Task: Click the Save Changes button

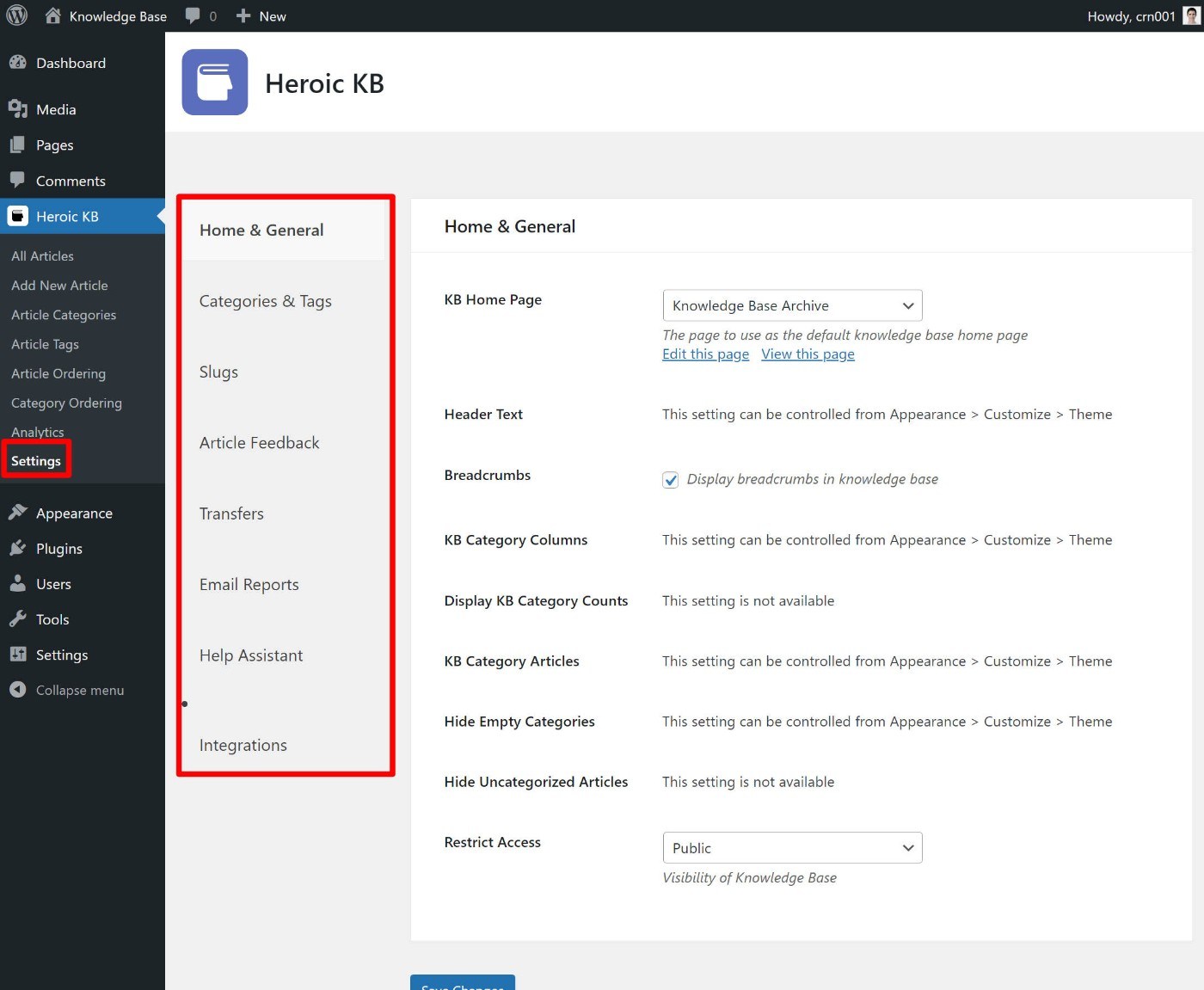Action: (463, 982)
